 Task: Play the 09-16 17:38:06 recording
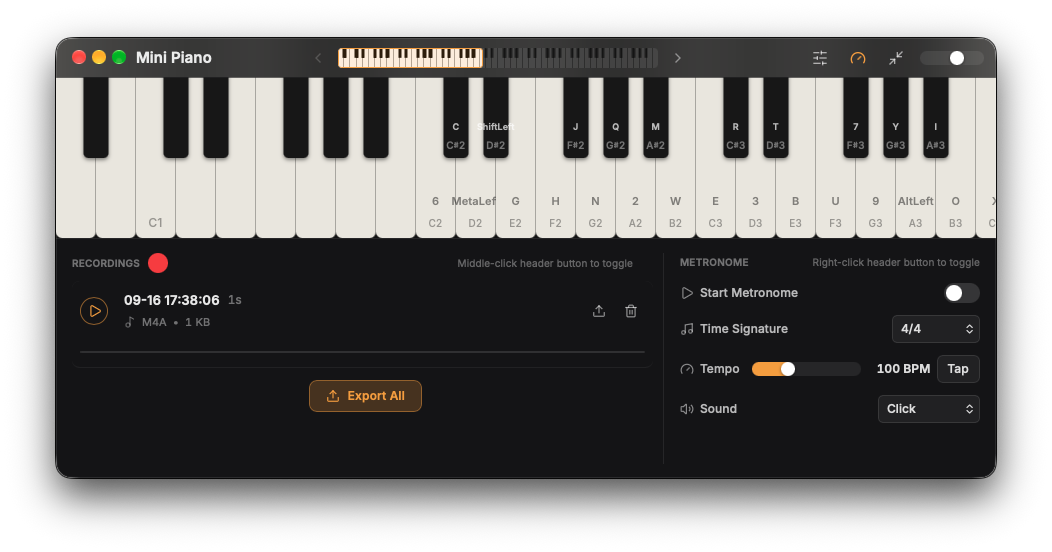coord(94,311)
